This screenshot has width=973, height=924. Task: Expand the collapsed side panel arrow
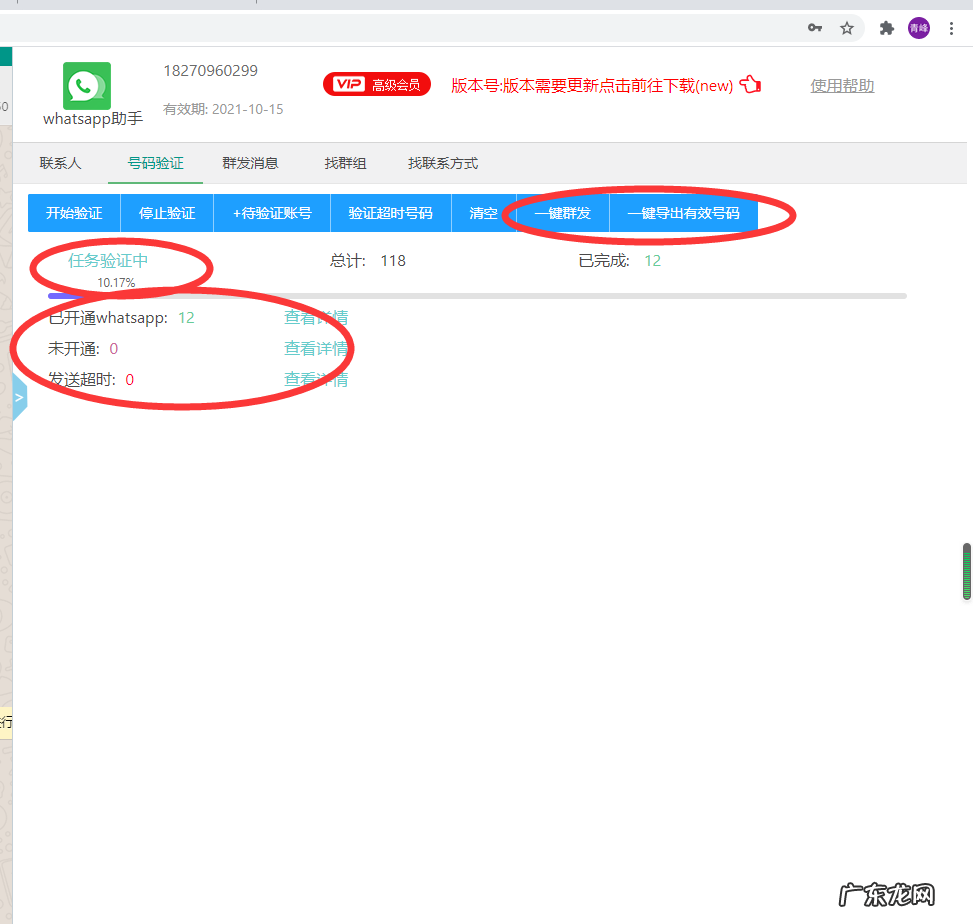(20, 396)
